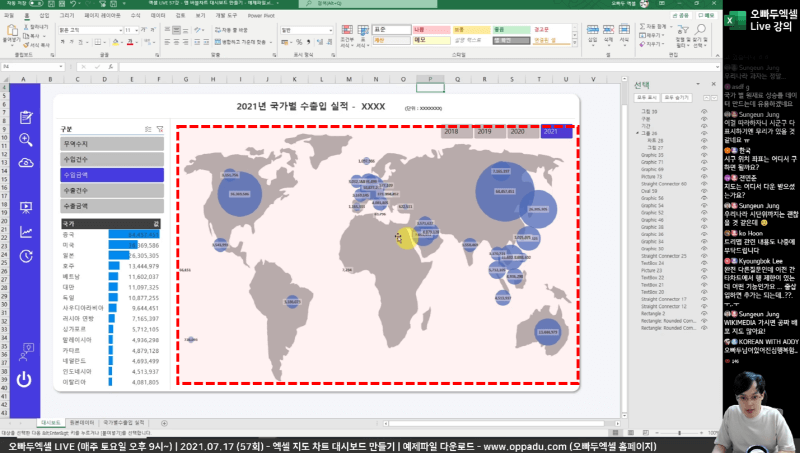Click the line chart icon in sidebar
Viewport: 800px width, 453px height.
[26, 232]
